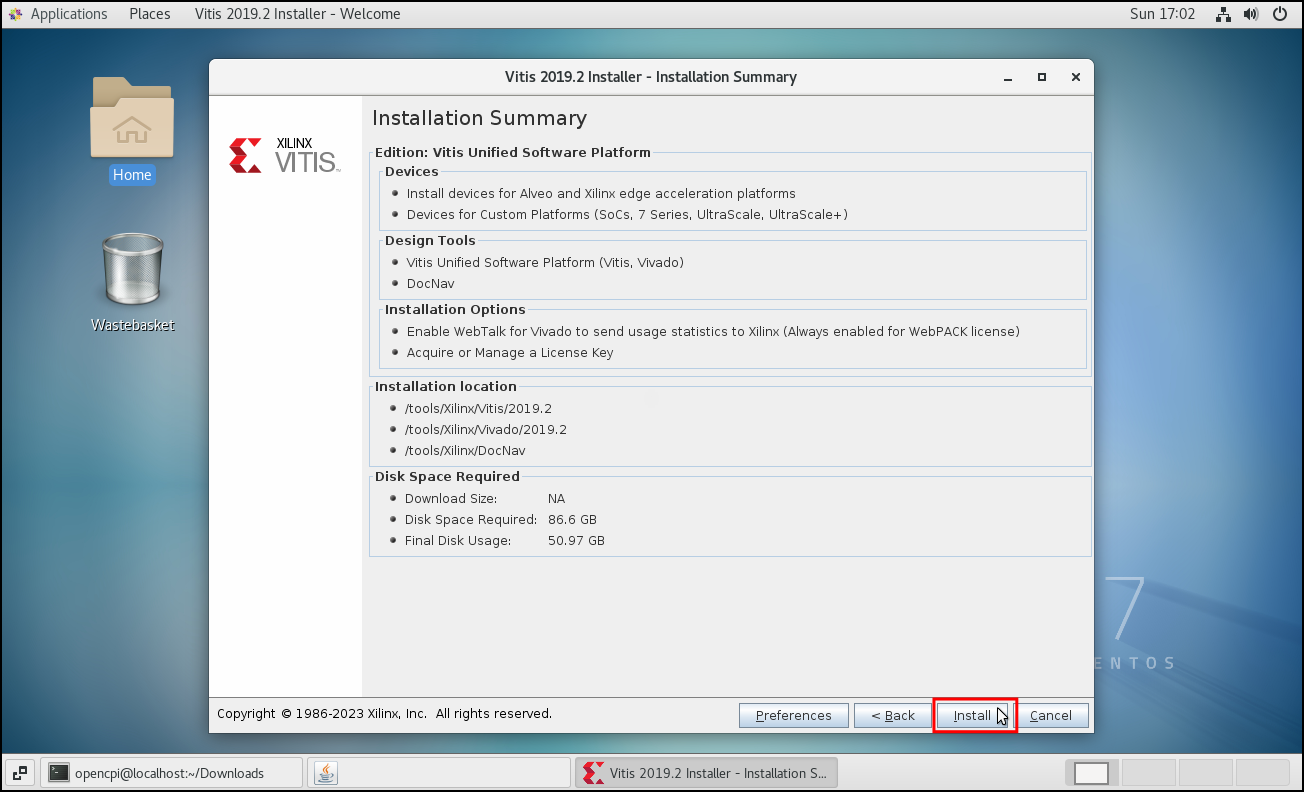Click the copyright notice text
Viewport: 1304px width, 792px height.
coord(384,713)
